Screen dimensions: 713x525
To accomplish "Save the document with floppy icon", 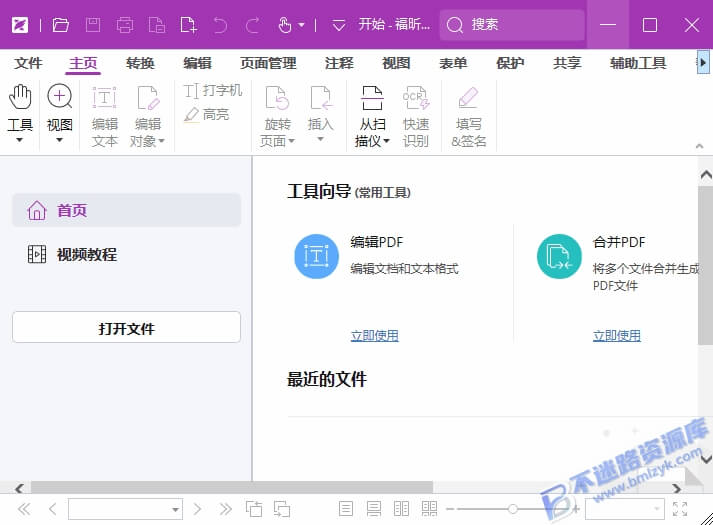I will coord(93,25).
